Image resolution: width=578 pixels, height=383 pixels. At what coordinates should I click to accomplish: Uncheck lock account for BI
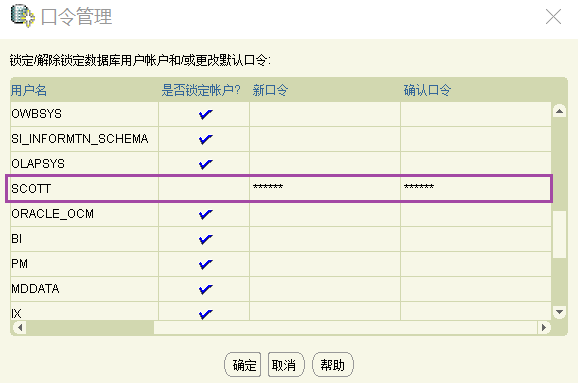coord(205,239)
